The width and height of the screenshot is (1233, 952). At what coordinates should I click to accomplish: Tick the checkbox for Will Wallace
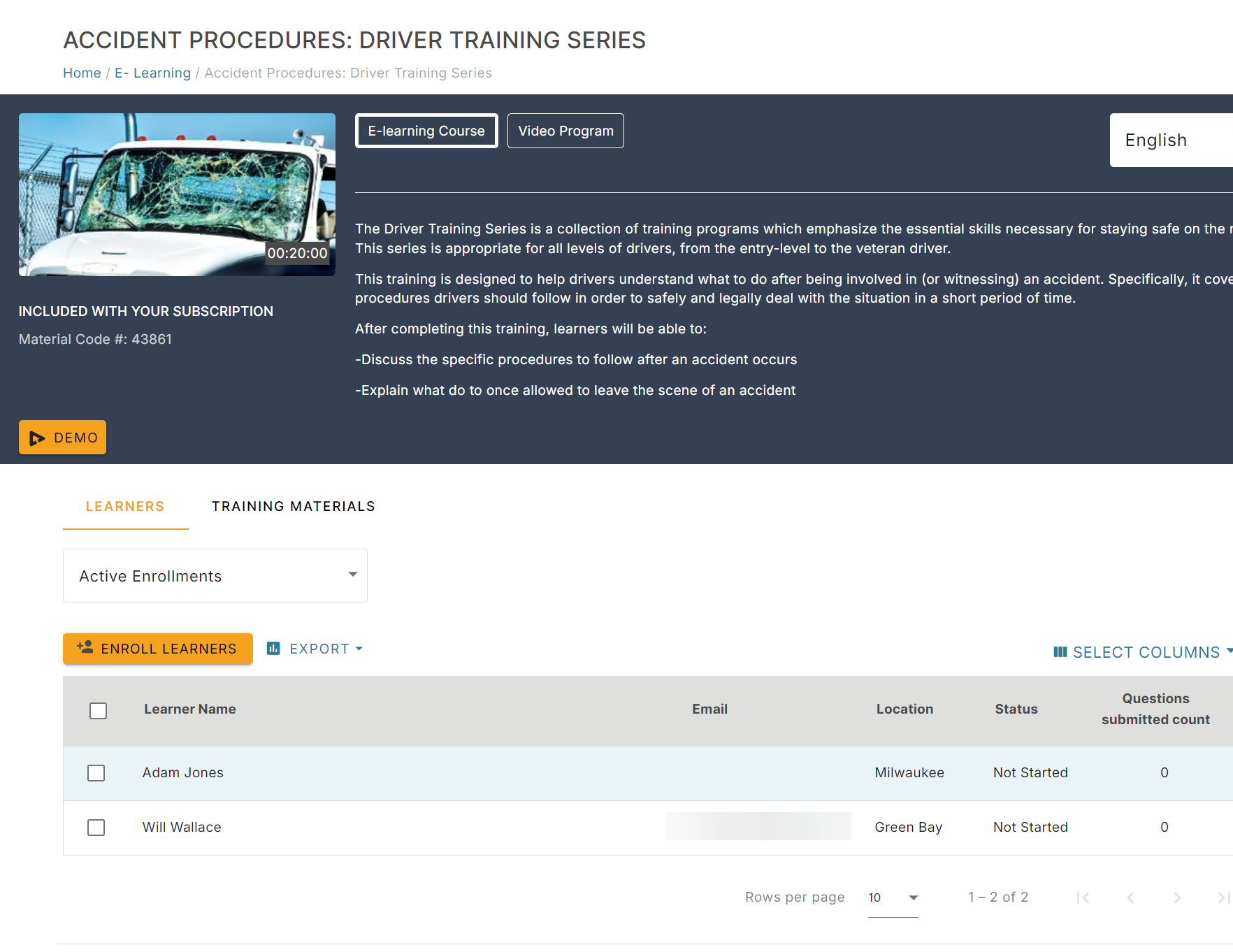pyautogui.click(x=96, y=828)
